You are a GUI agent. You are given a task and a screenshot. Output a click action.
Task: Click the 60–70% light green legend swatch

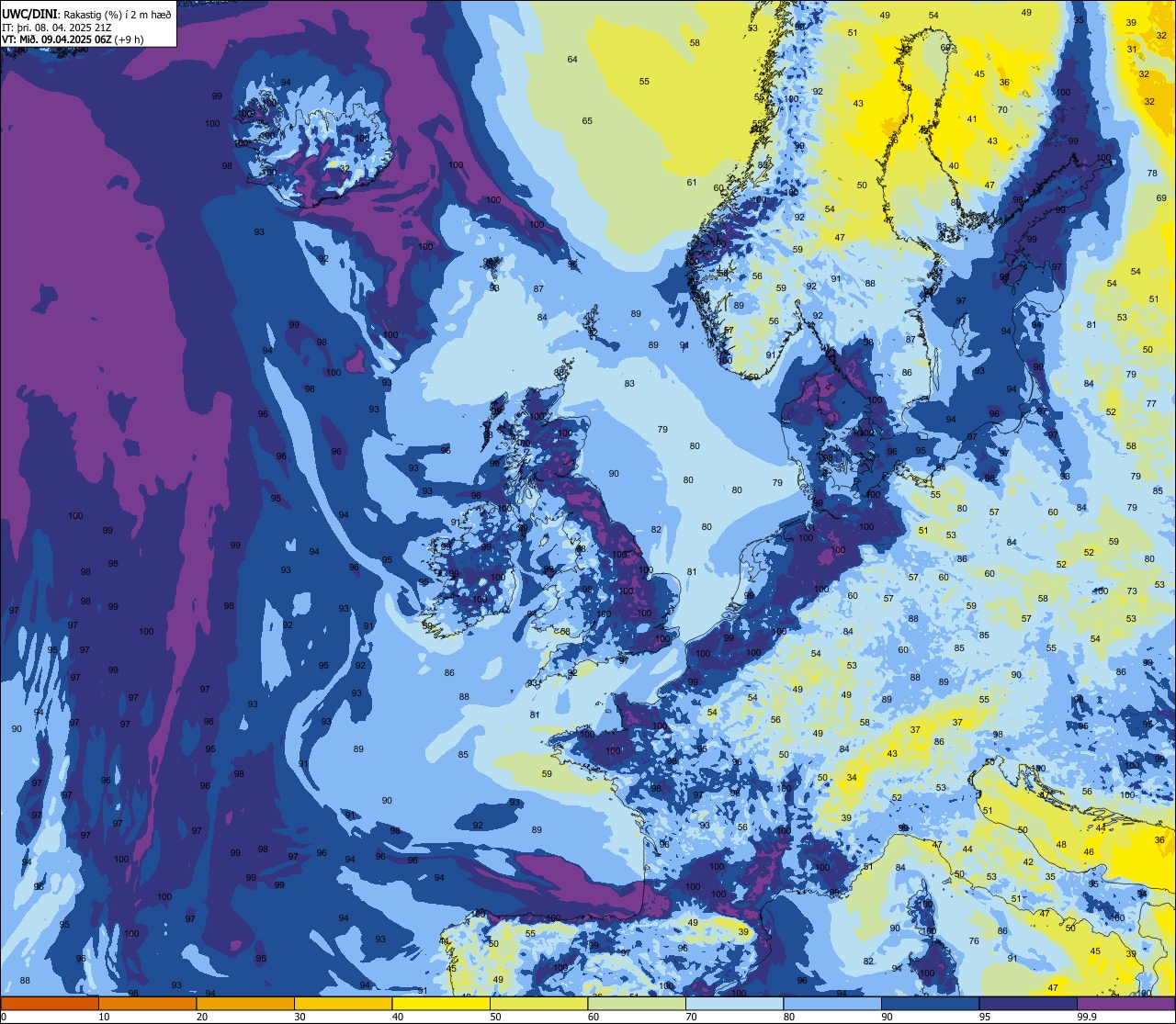point(637,1003)
